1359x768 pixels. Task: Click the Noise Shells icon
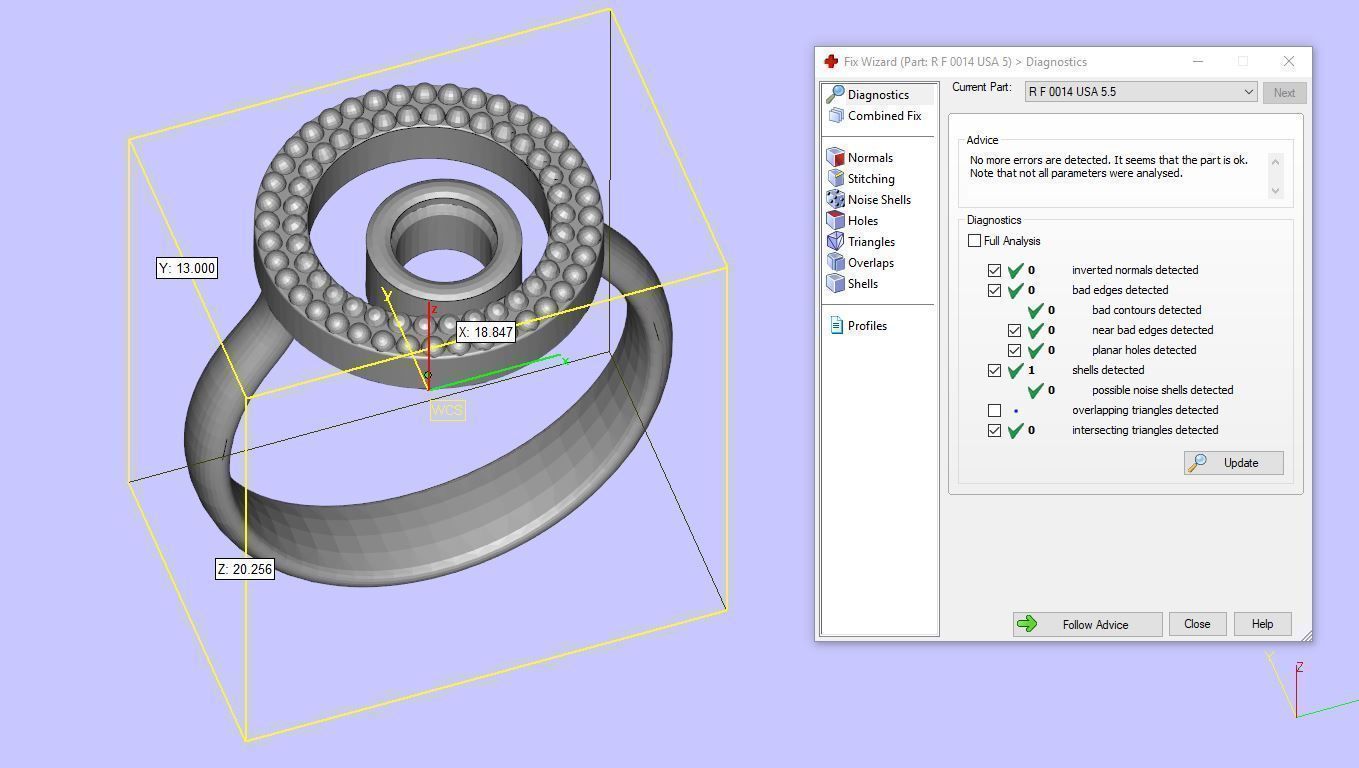[836, 200]
